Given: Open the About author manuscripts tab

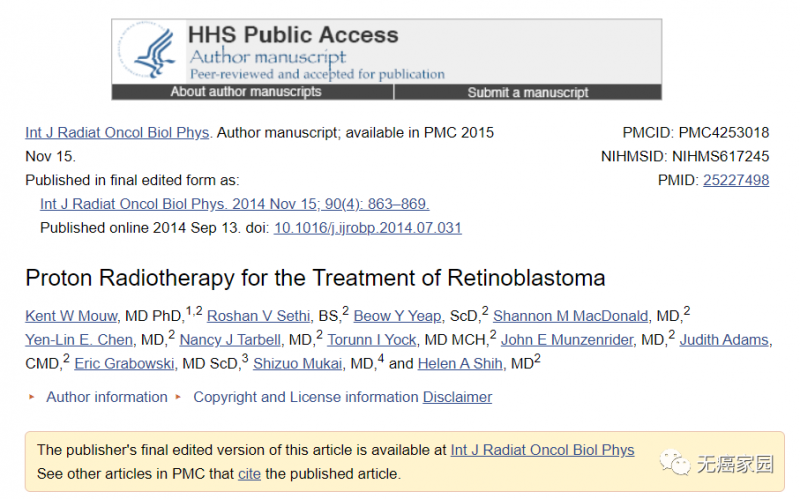Looking at the screenshot, I should point(246,92).
